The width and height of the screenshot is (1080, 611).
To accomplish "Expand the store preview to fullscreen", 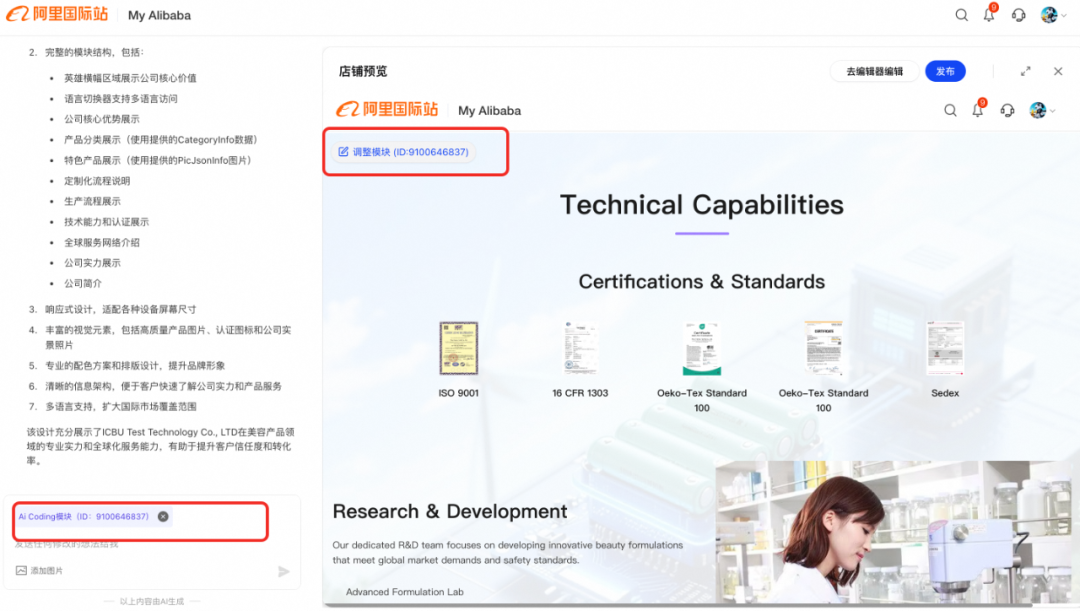I will (1026, 71).
